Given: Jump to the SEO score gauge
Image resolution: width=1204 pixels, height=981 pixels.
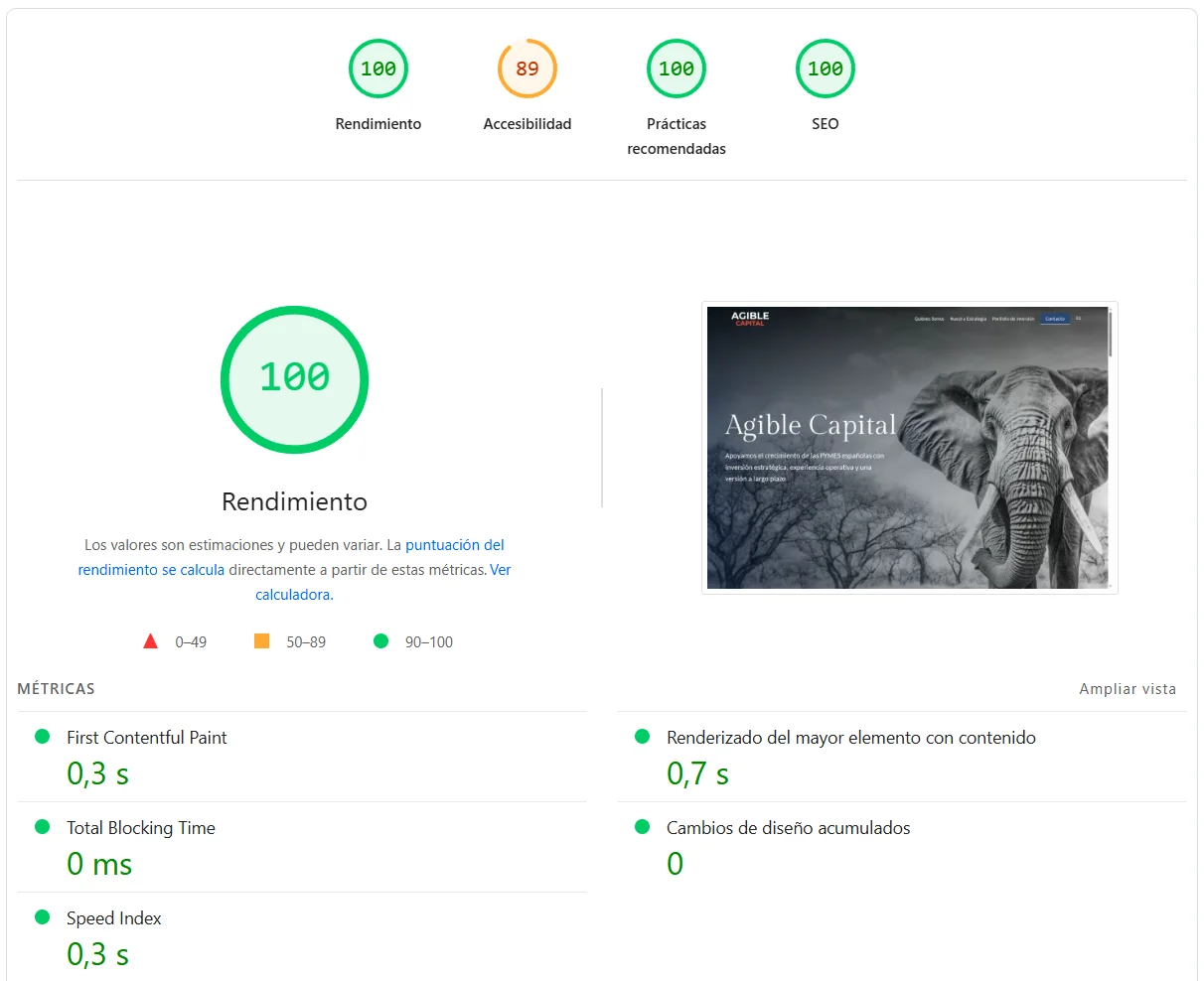Looking at the screenshot, I should (x=825, y=69).
